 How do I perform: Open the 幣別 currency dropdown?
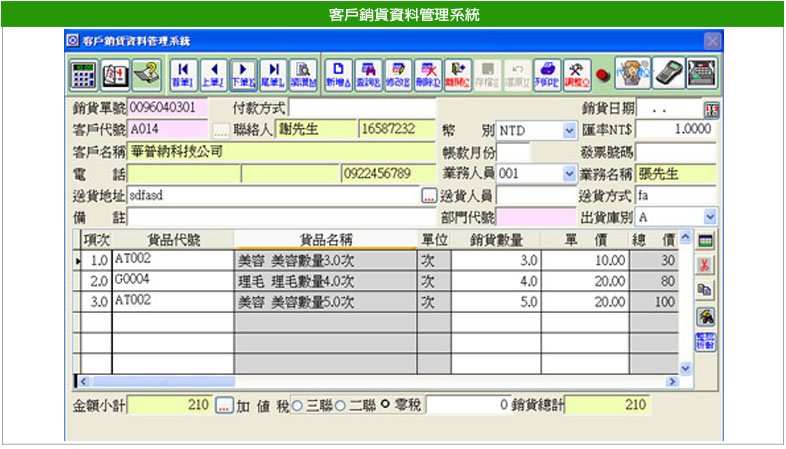pyautogui.click(x=569, y=130)
